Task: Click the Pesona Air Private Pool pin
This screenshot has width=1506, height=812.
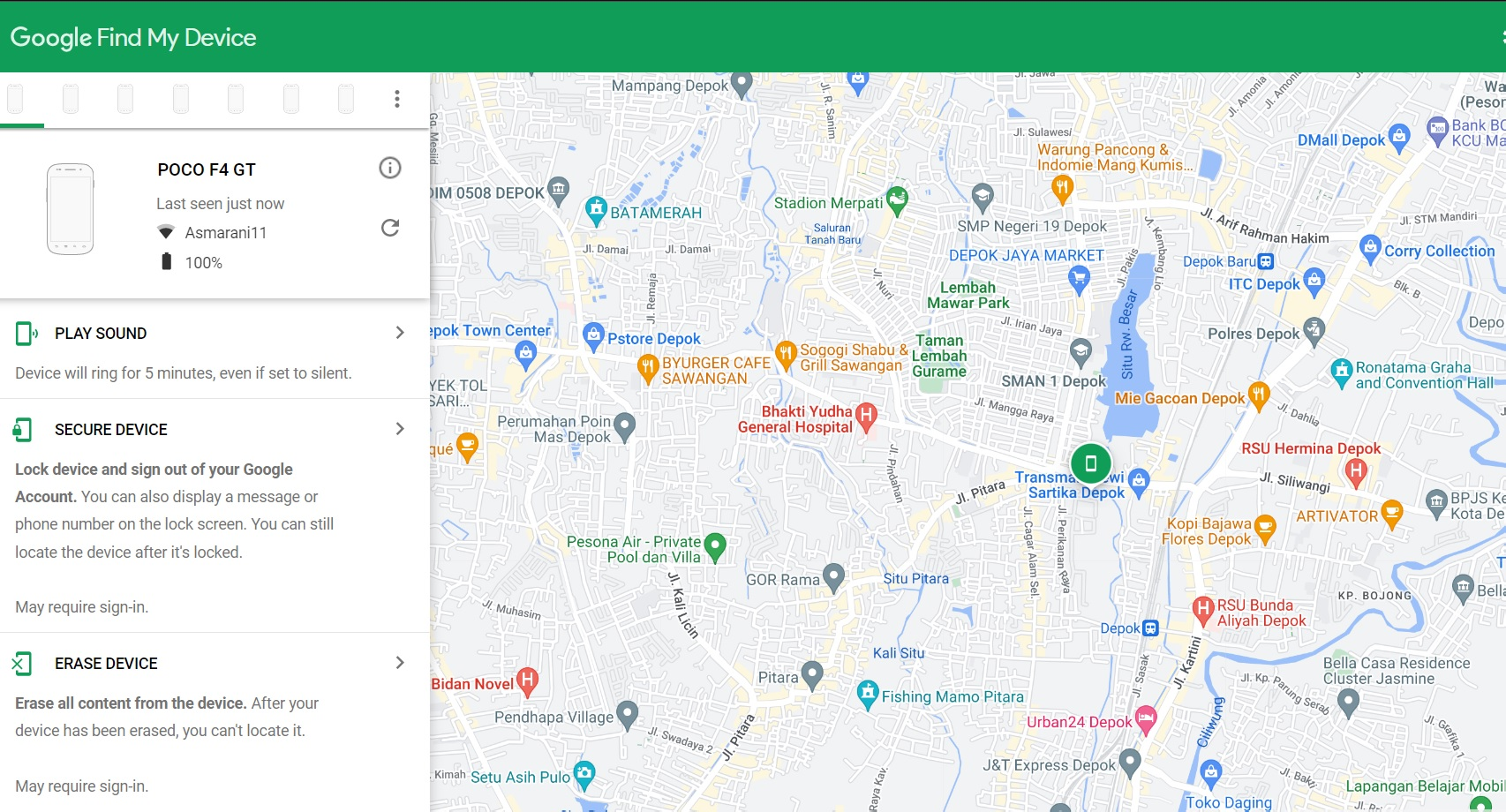Action: tap(716, 548)
